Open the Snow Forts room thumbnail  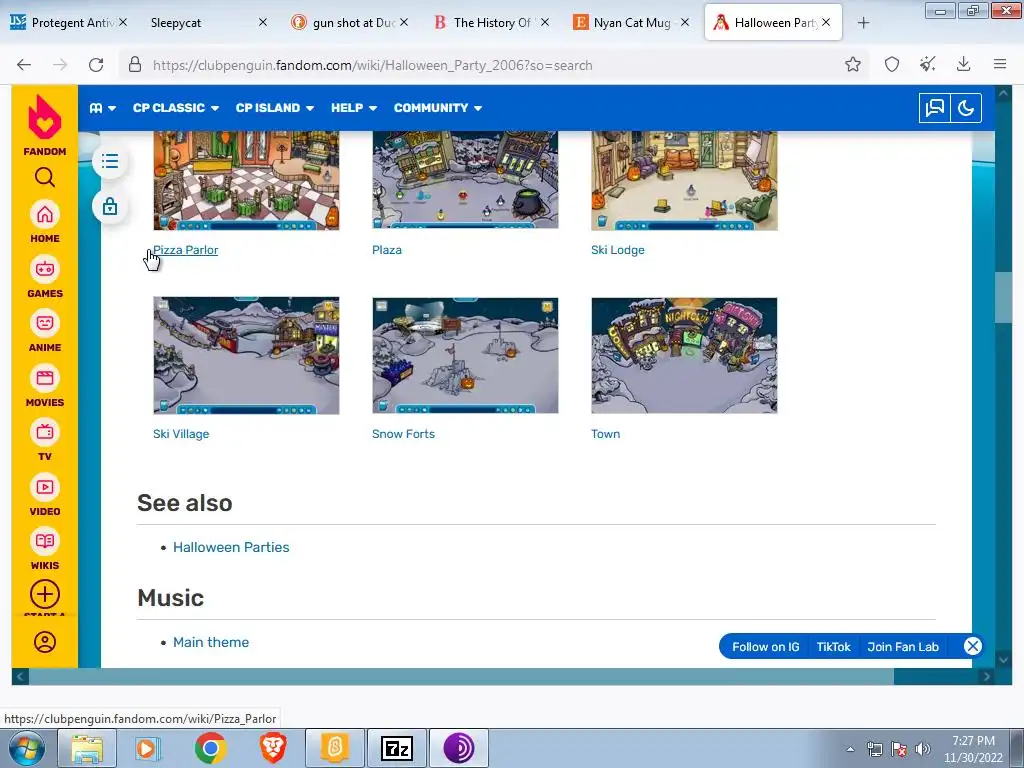pyautogui.click(x=465, y=355)
